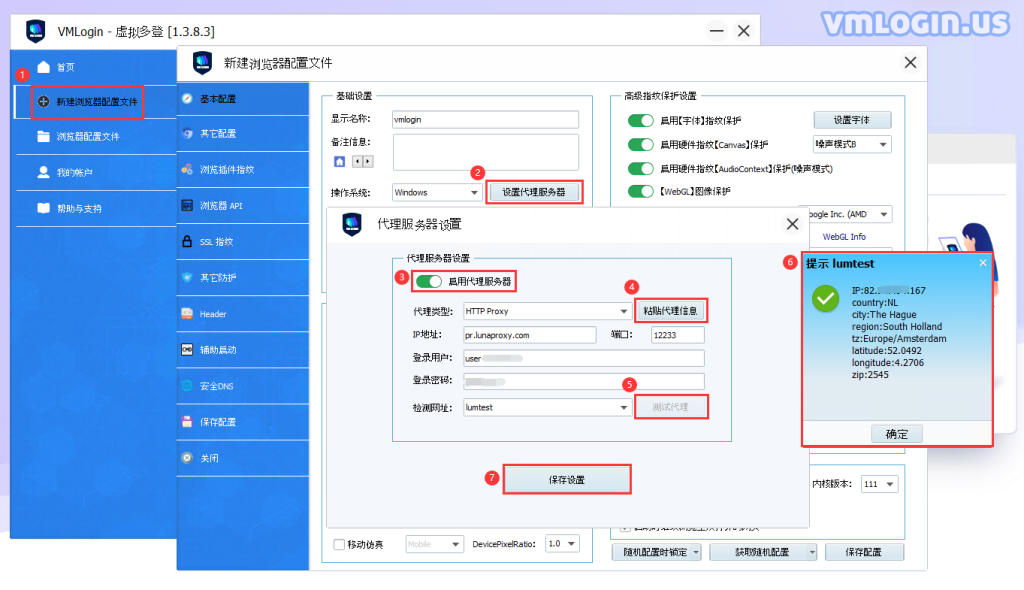Close the proxy server settings dialog
This screenshot has width=1024, height=590.
click(x=792, y=224)
